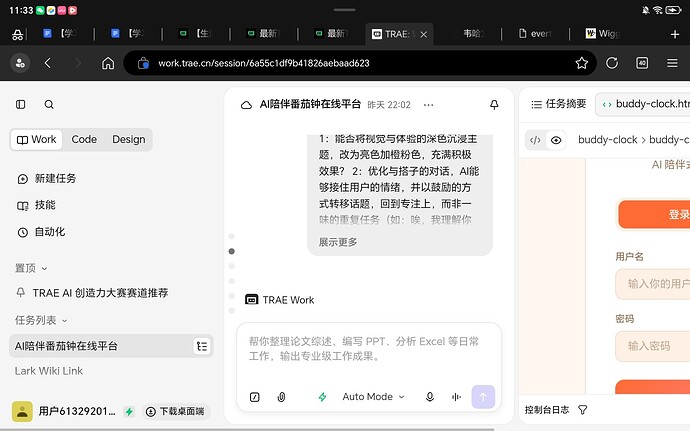The height and width of the screenshot is (431, 690).
Task: Attach a file with the paperclip icon
Action: 281,397
